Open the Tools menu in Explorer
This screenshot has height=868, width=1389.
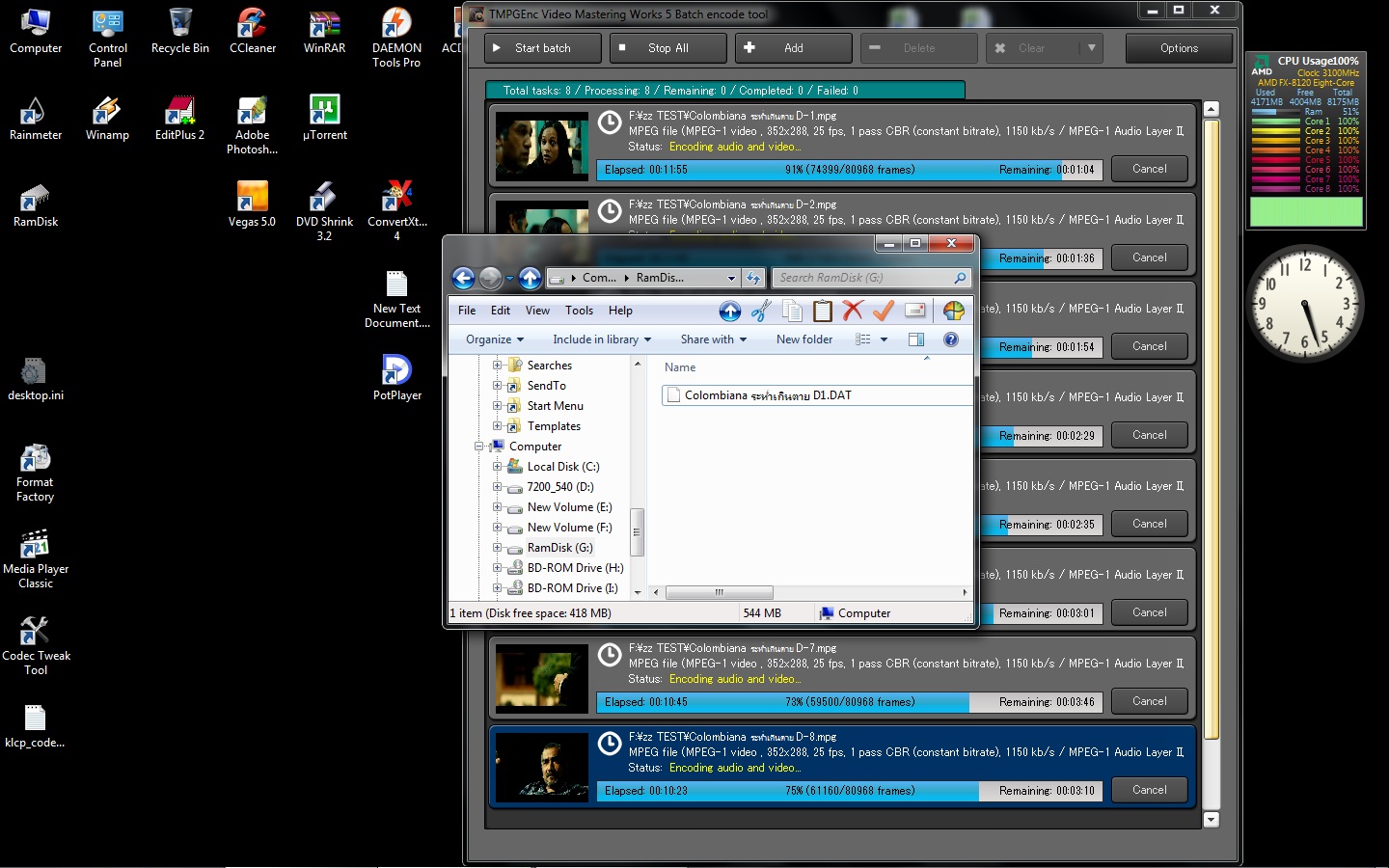tap(579, 311)
